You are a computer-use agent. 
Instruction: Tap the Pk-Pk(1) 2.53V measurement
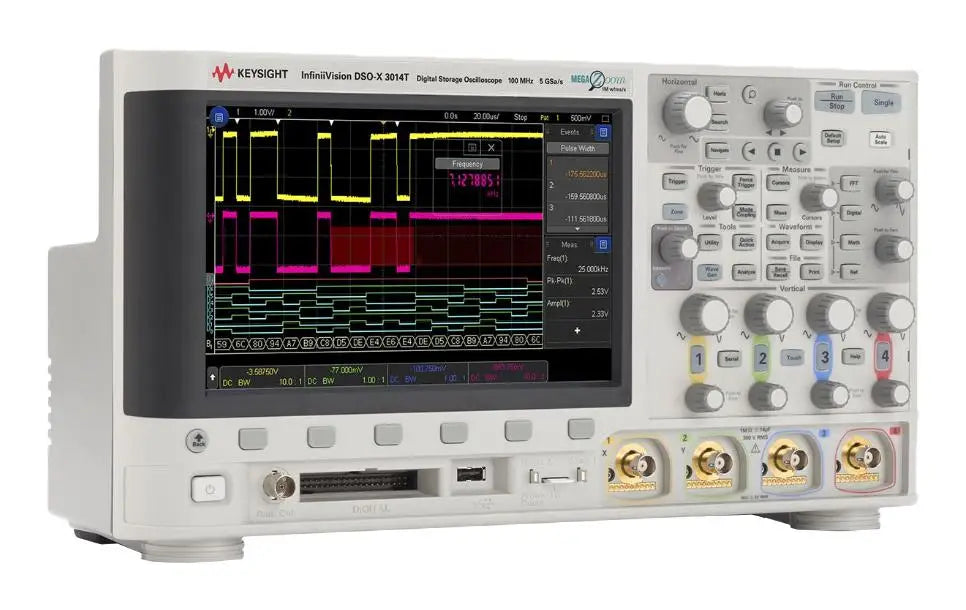pos(577,286)
